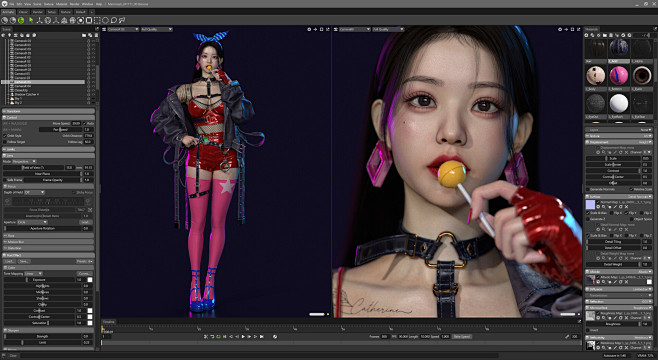Click the Load button under Post Effect
The image size is (658, 360).
pos(9,261)
